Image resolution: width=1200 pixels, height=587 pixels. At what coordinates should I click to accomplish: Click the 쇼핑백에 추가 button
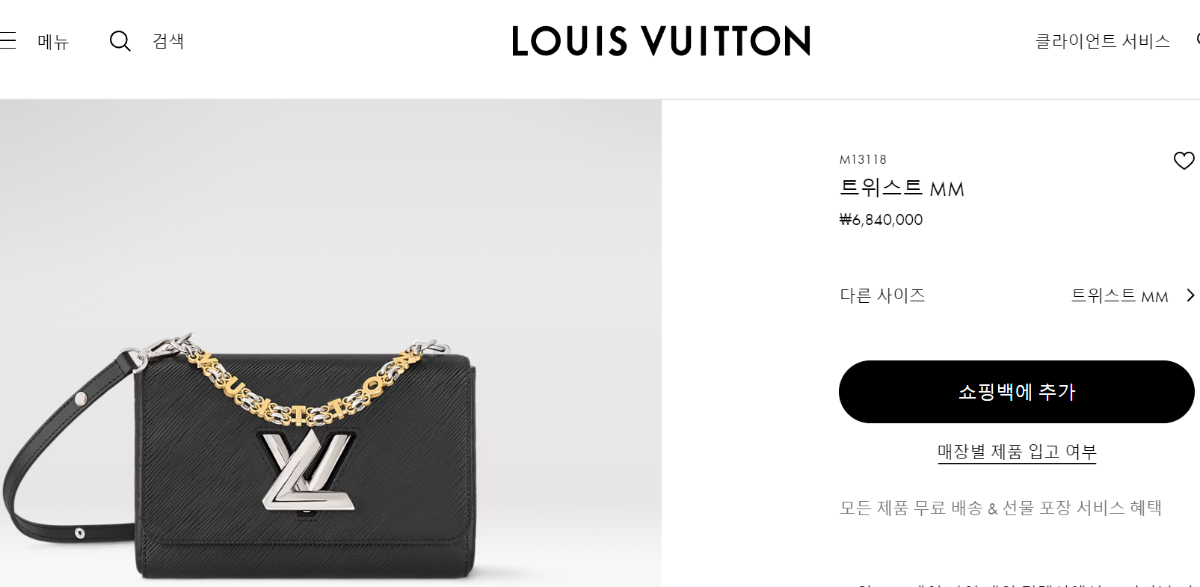tap(1016, 392)
